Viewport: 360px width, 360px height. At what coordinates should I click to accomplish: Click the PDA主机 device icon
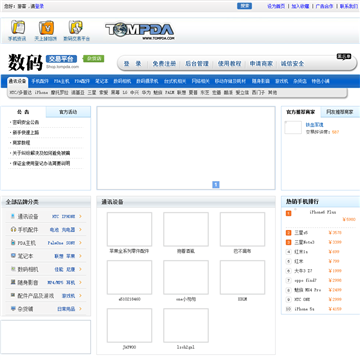point(13,243)
